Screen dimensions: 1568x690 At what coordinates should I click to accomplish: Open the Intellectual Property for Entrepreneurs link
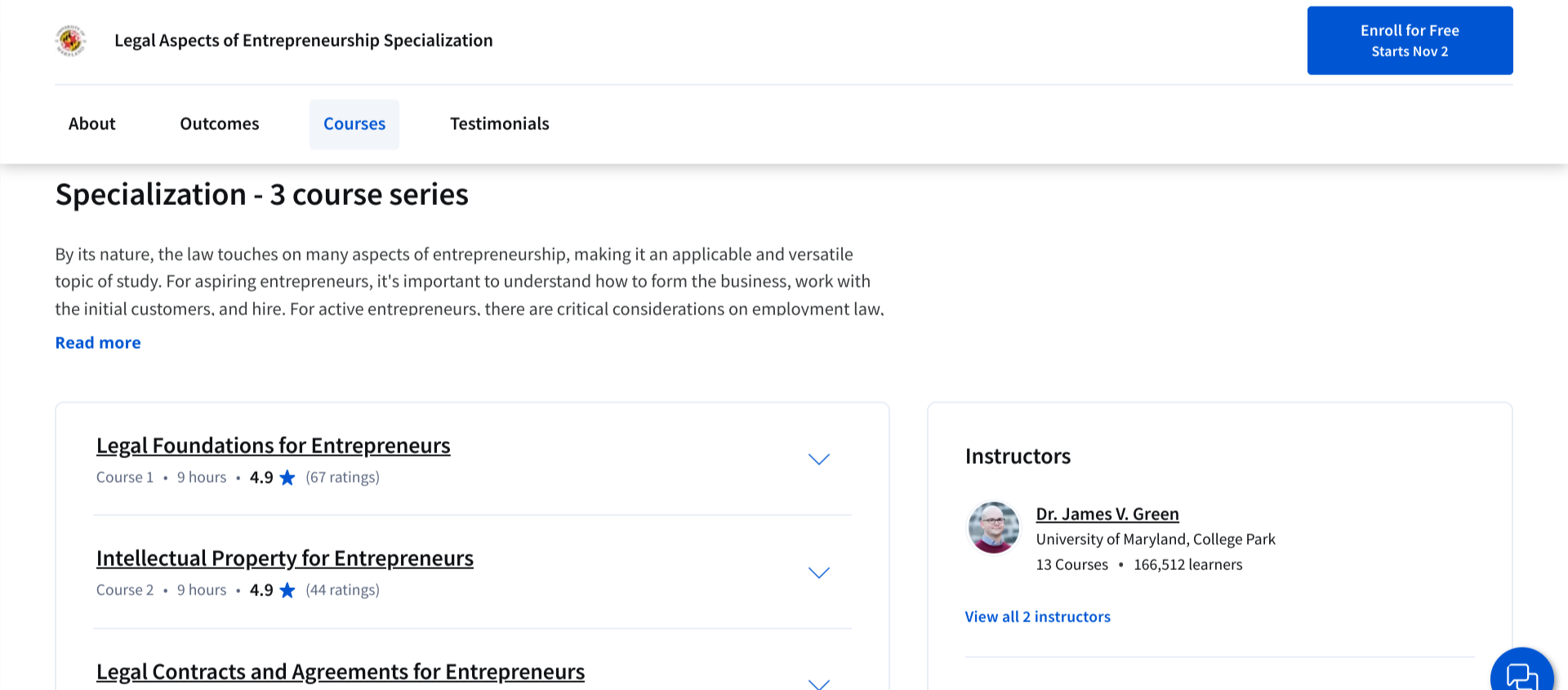285,559
